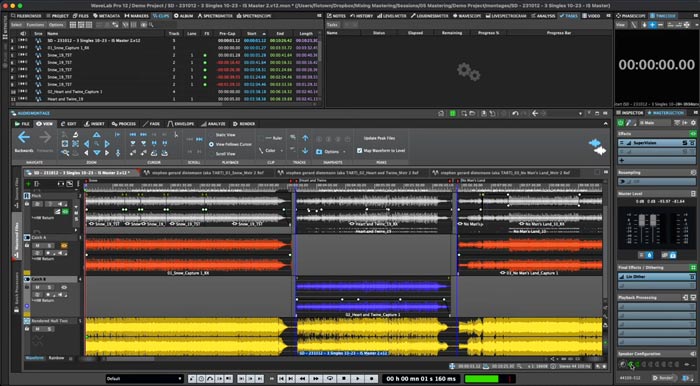
Task: Open the Markers tool window tab
Action: pos(136,16)
